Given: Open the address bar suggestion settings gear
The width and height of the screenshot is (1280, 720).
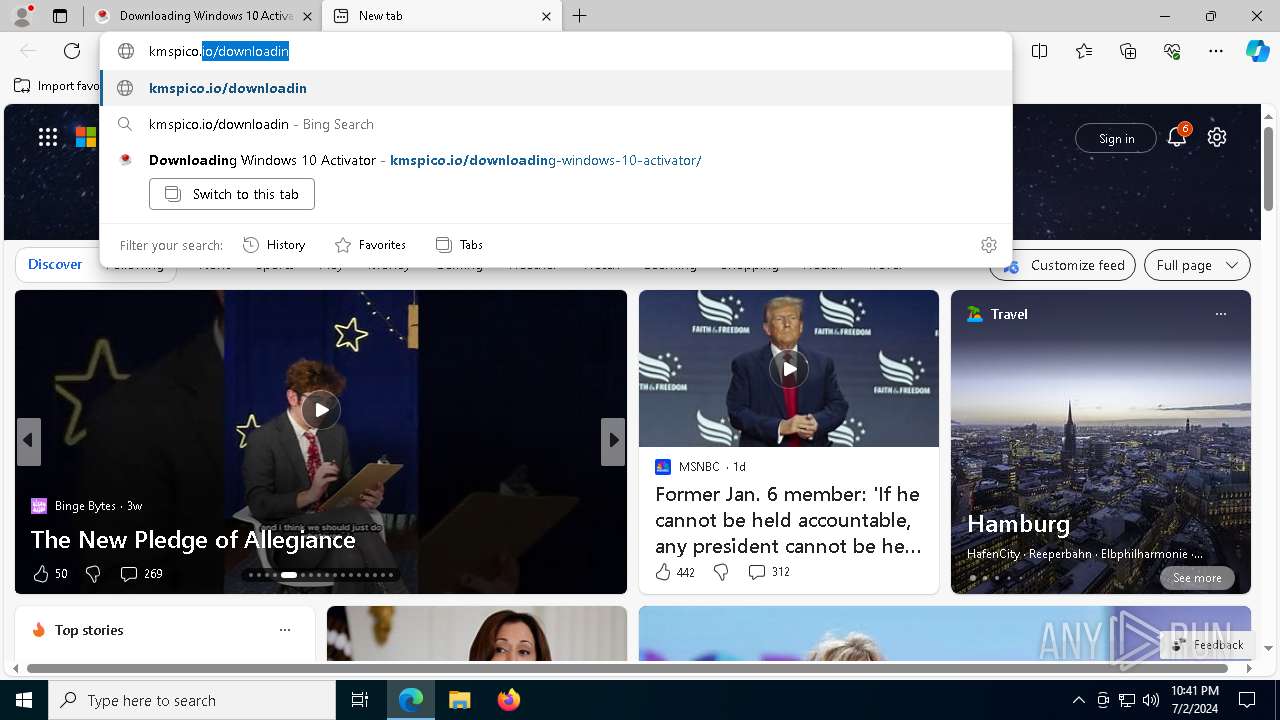Looking at the screenshot, I should (x=989, y=245).
